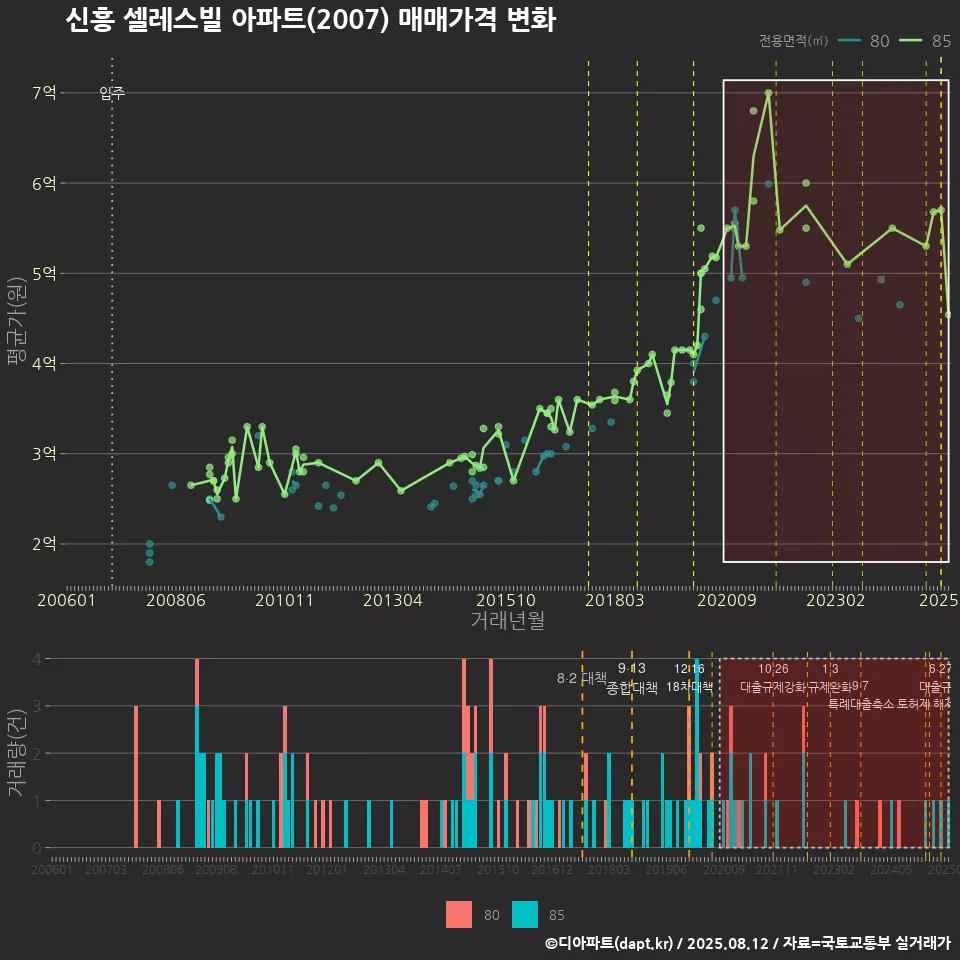
Task: Click the 1·3 규제완화 annotation
Action: 830,677
